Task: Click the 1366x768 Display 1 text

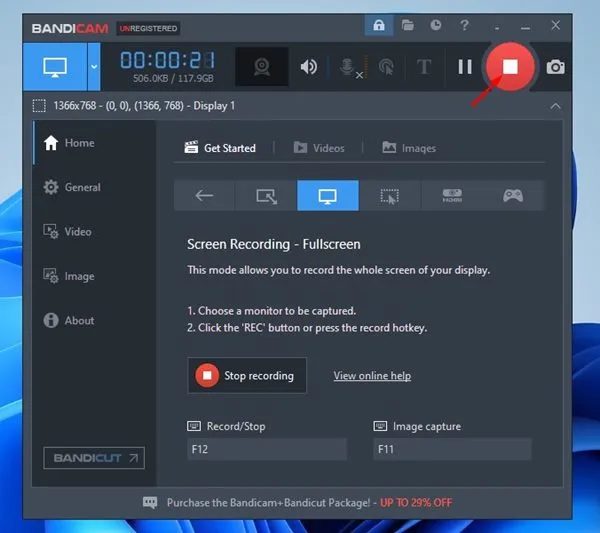Action: pyautogui.click(x=144, y=106)
